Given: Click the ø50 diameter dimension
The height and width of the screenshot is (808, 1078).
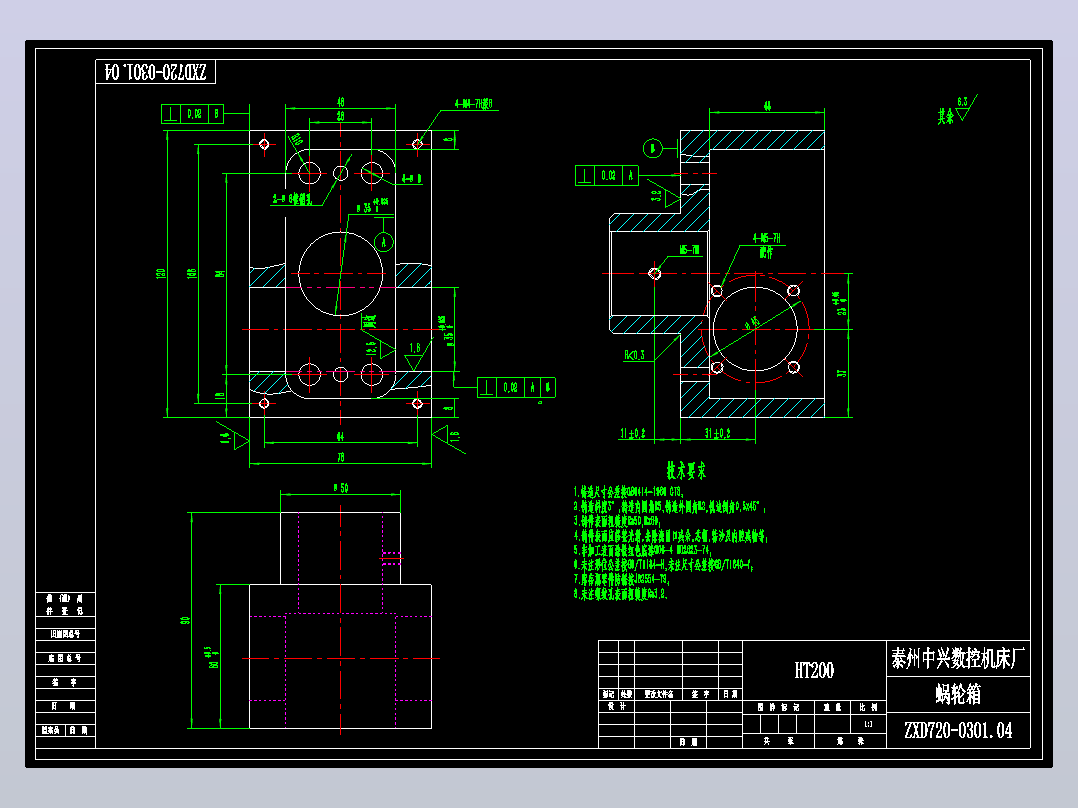Looking at the screenshot, I should [x=341, y=488].
